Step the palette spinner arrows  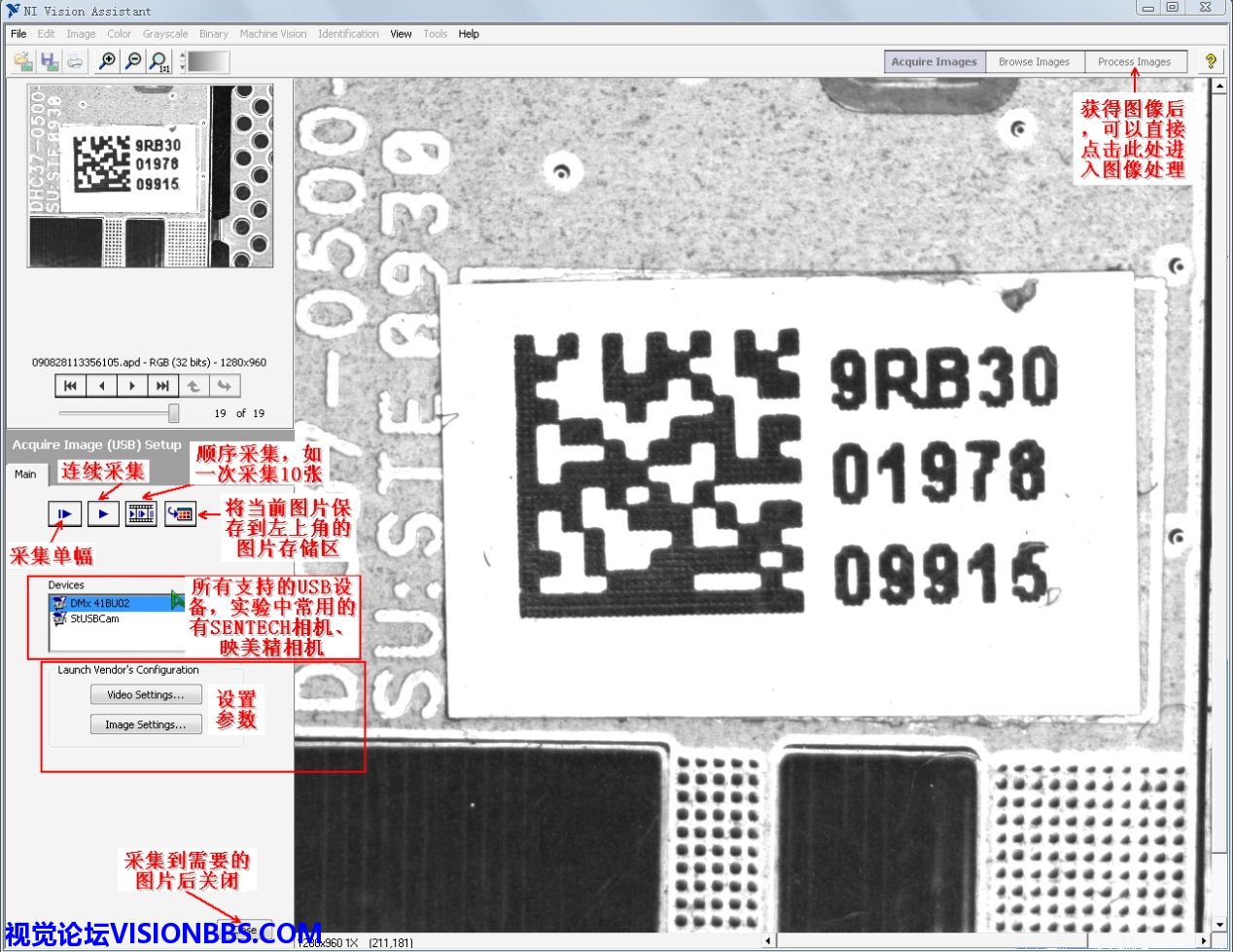[182, 61]
